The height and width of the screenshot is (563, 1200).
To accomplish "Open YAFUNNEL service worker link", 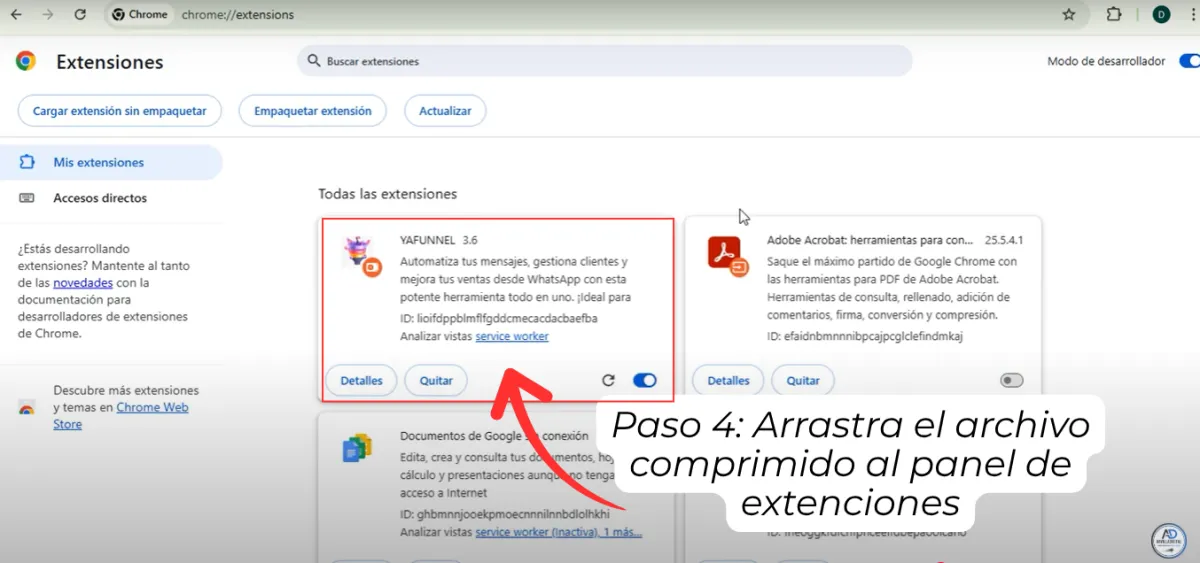I will 512,336.
